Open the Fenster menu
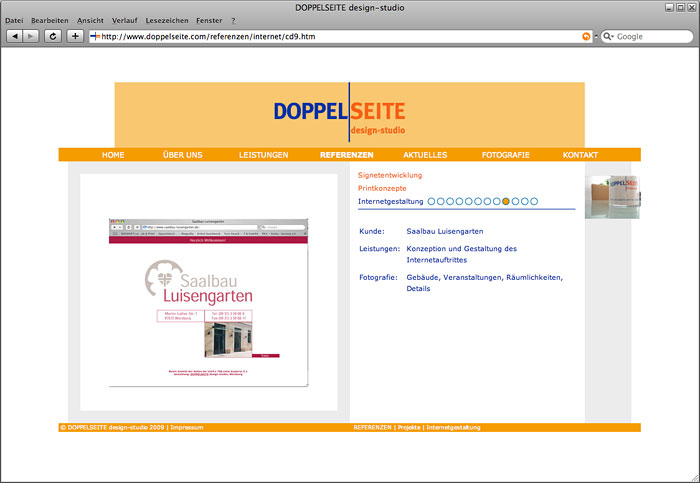This screenshot has width=700, height=483. (x=209, y=21)
